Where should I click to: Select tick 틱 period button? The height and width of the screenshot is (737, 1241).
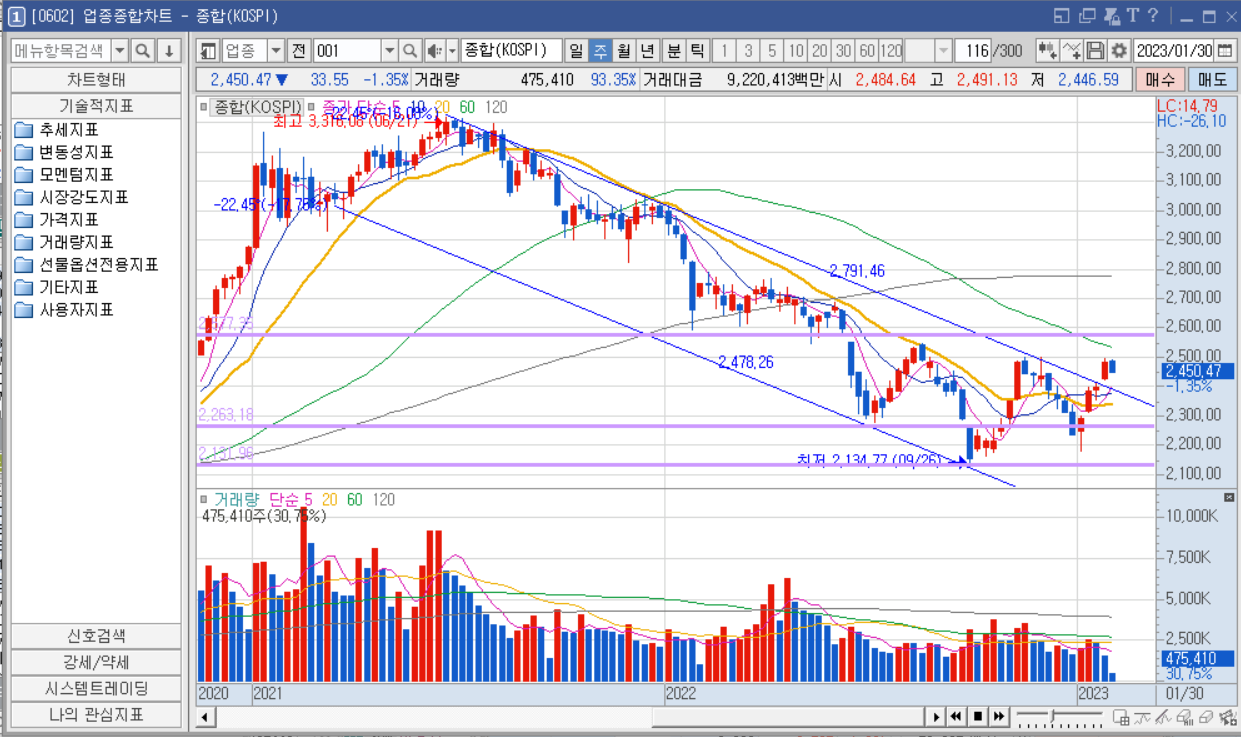(698, 51)
